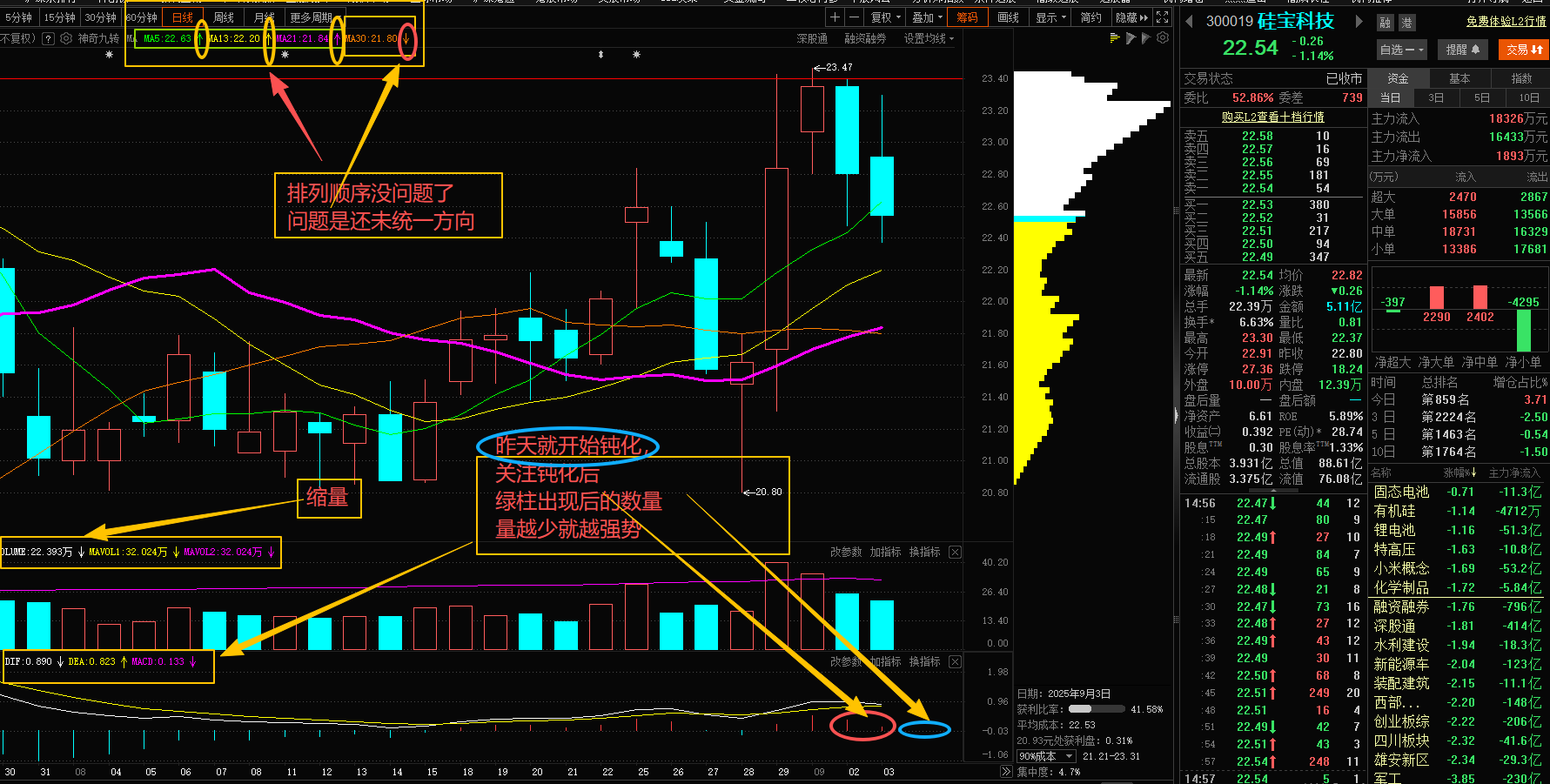Open 90%成本 cost range dropdown
This screenshot has width=1550, height=784.
(x=1046, y=756)
